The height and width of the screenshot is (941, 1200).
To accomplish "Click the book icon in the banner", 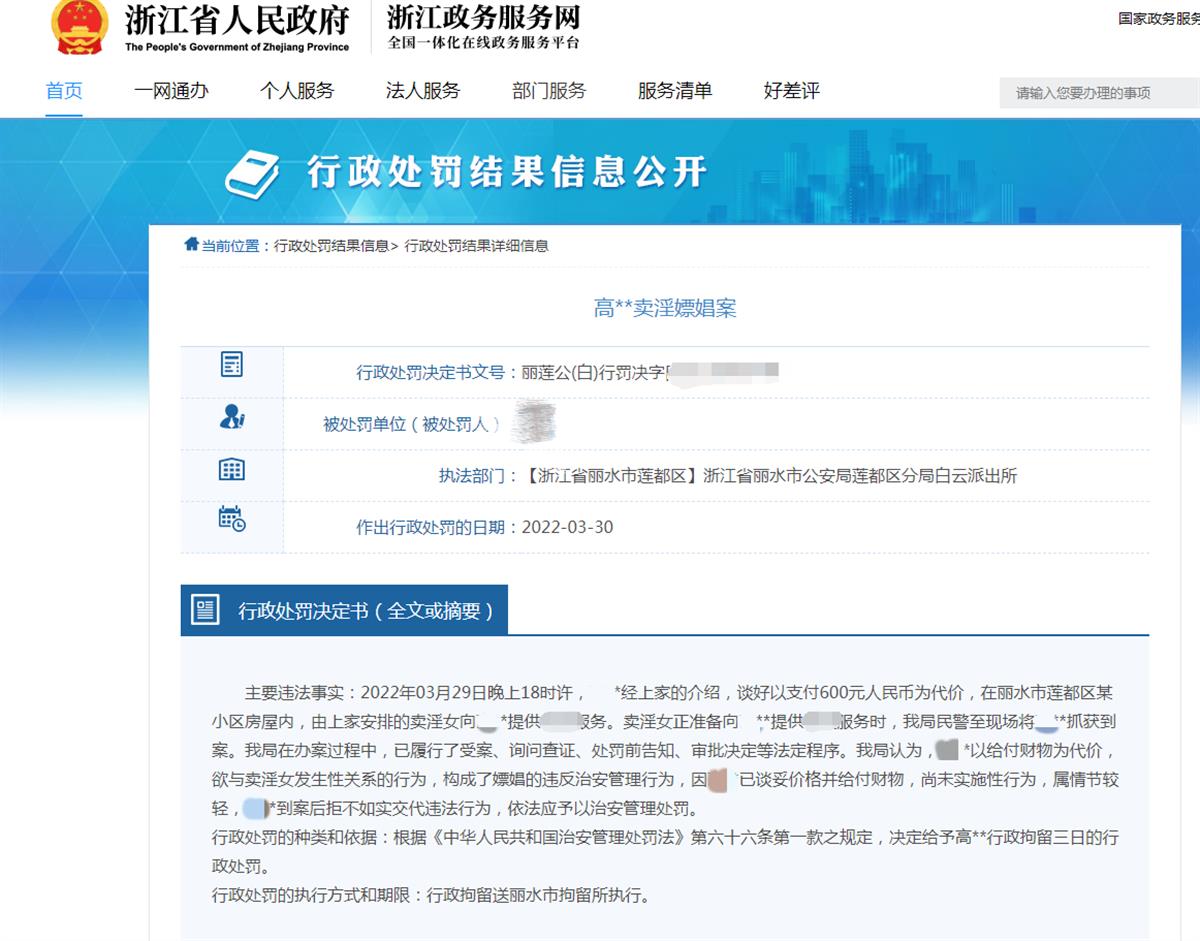I will [253, 174].
